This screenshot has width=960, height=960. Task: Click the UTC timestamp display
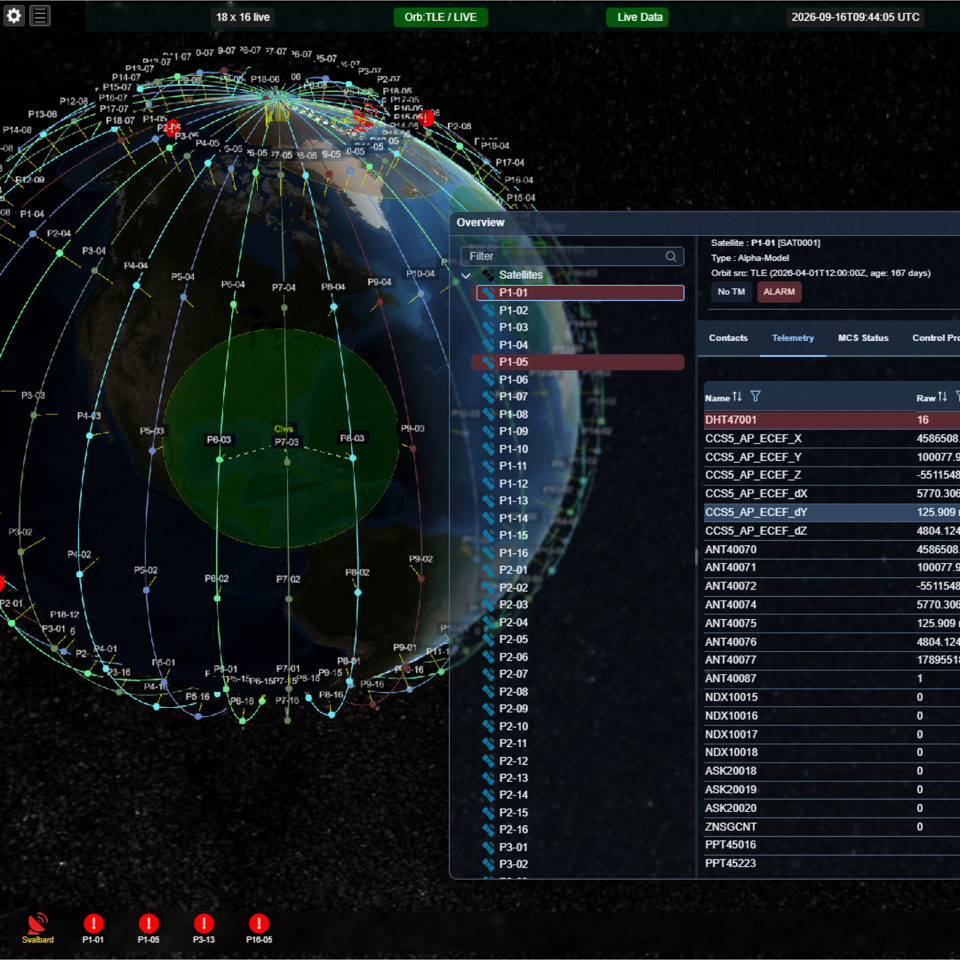click(855, 17)
